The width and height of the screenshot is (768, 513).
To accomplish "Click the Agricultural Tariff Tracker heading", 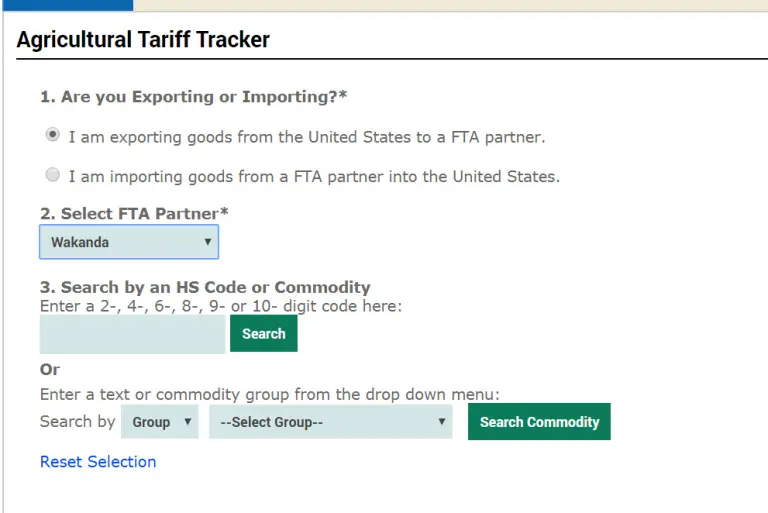I will click(143, 40).
